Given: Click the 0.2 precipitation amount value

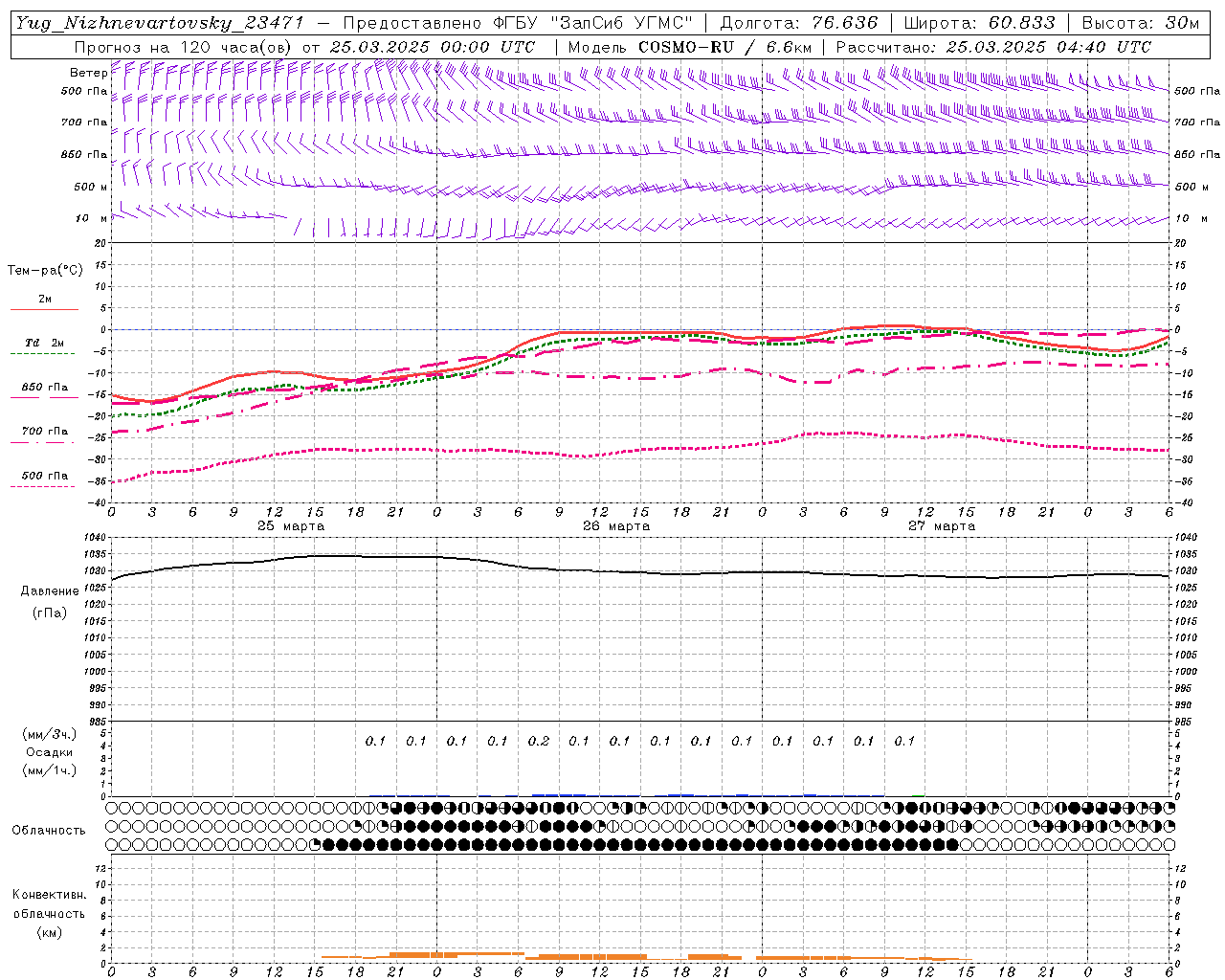Looking at the screenshot, I should (539, 741).
